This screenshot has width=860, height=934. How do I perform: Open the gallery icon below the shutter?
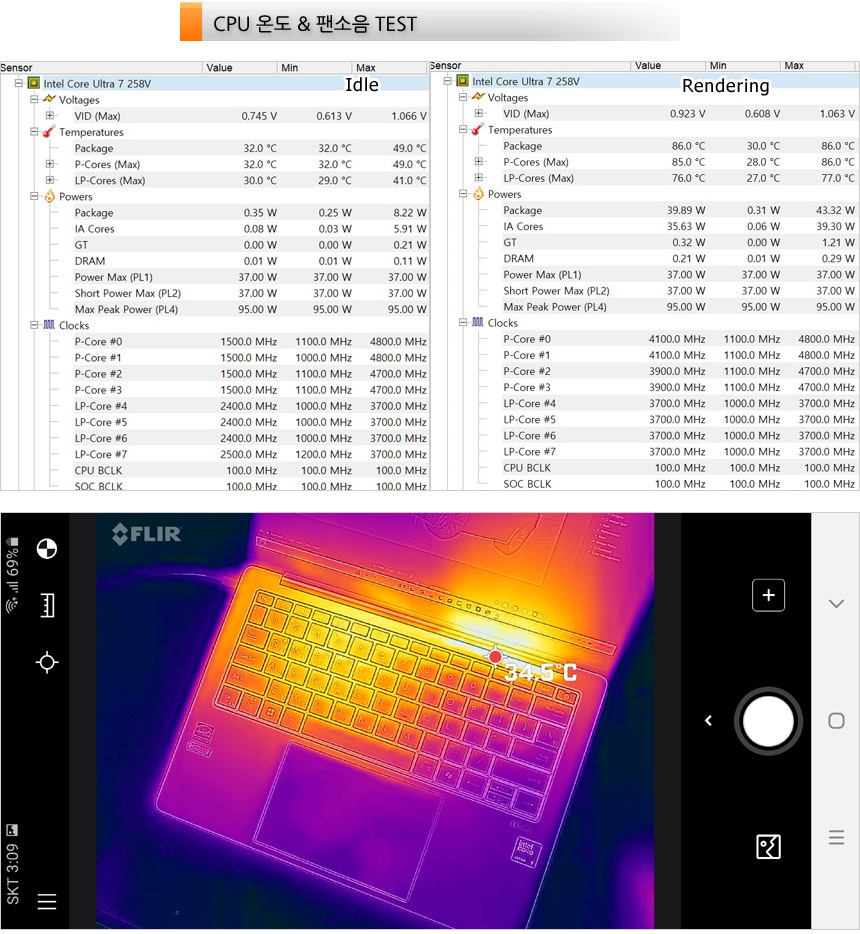coord(768,848)
